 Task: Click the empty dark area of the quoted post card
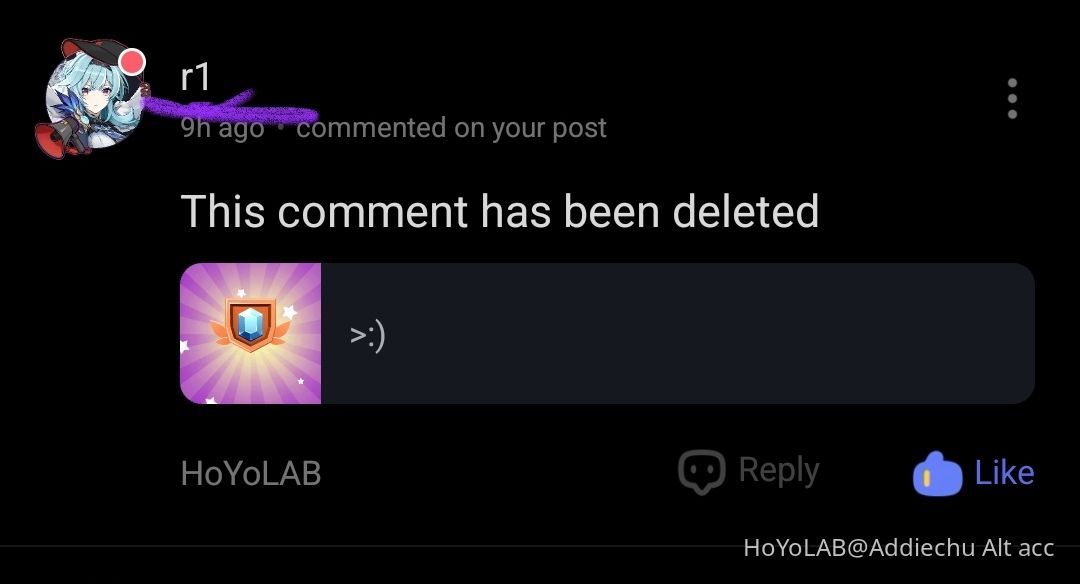coord(709,333)
